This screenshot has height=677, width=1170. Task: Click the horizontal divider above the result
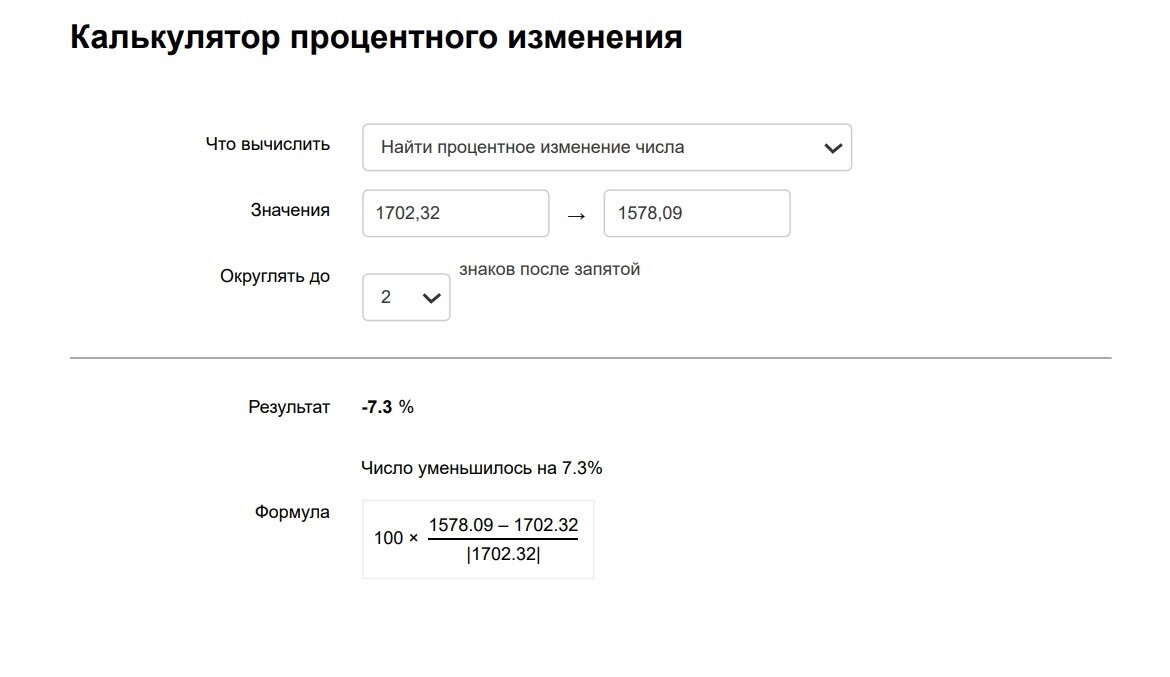(590, 357)
